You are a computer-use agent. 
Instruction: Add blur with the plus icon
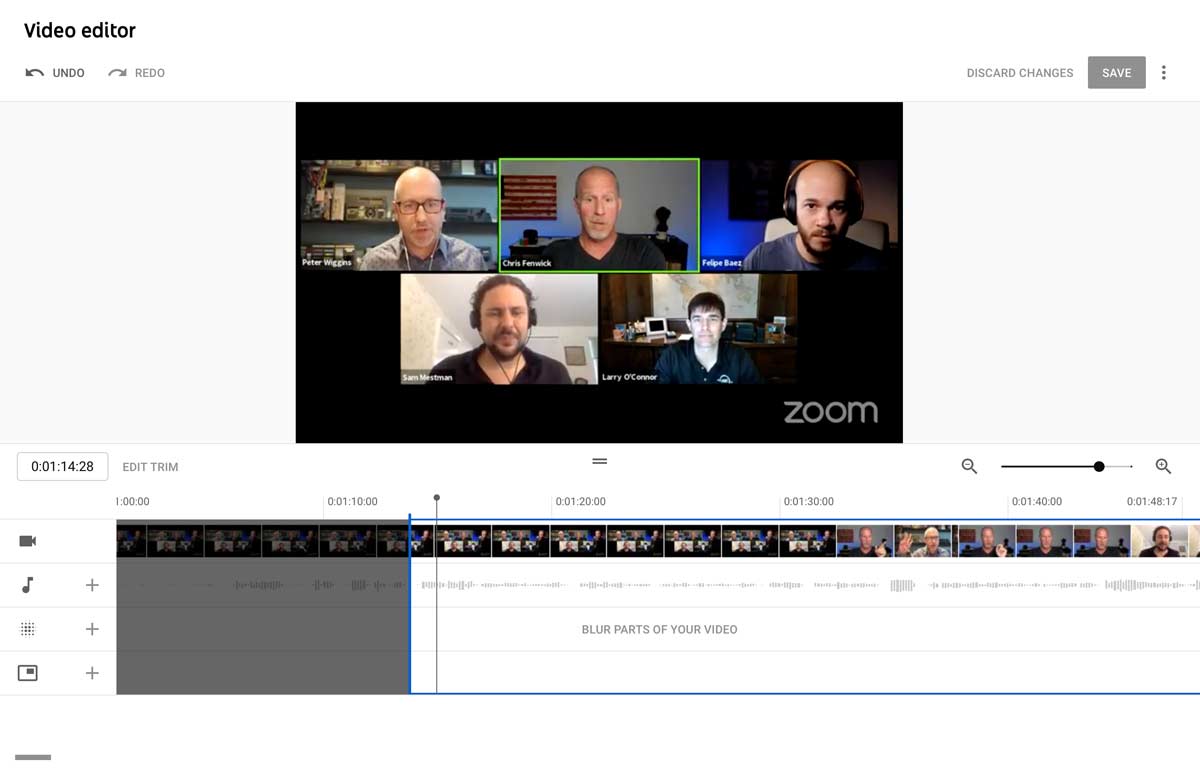[x=92, y=629]
